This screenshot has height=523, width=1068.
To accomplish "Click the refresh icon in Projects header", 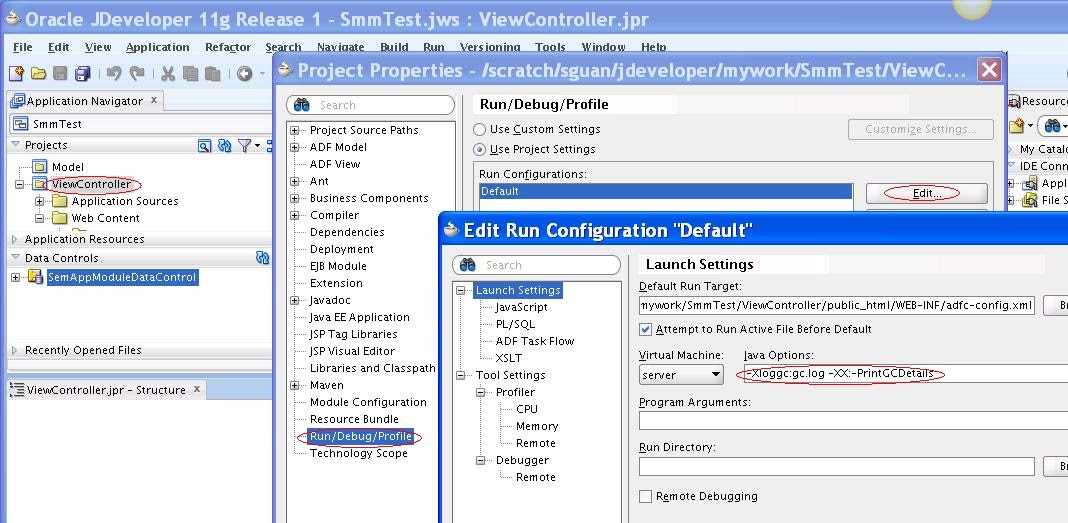I will coord(225,145).
